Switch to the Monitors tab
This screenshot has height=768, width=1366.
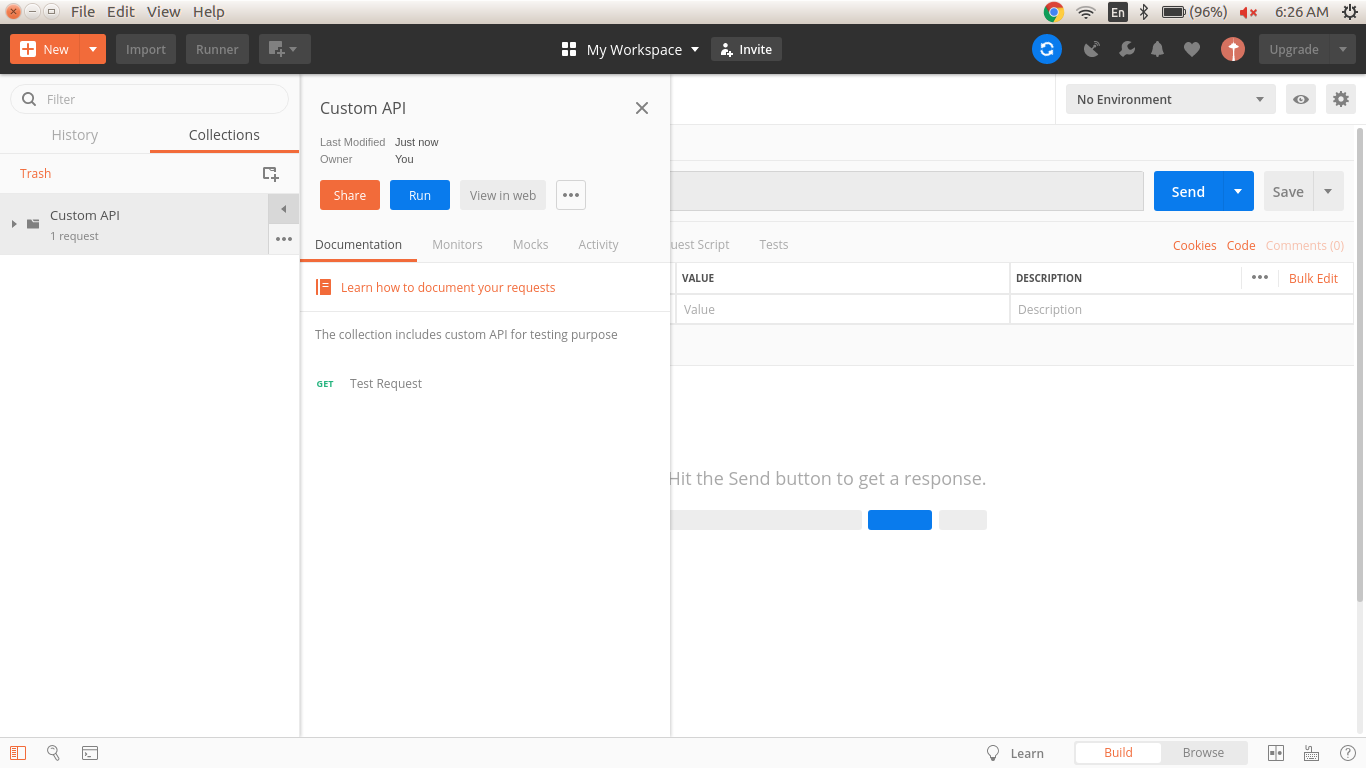tap(457, 244)
